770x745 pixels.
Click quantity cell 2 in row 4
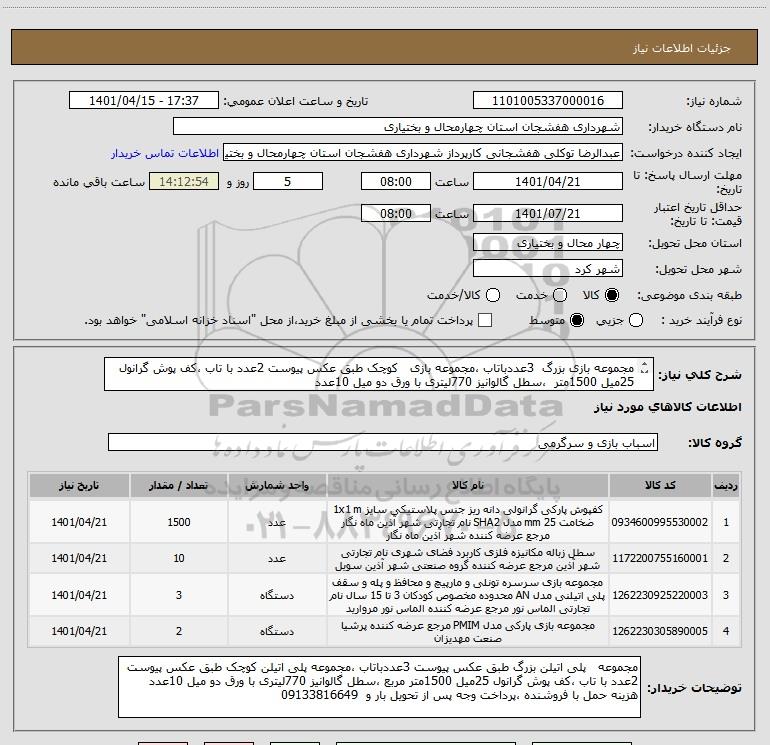(x=179, y=631)
